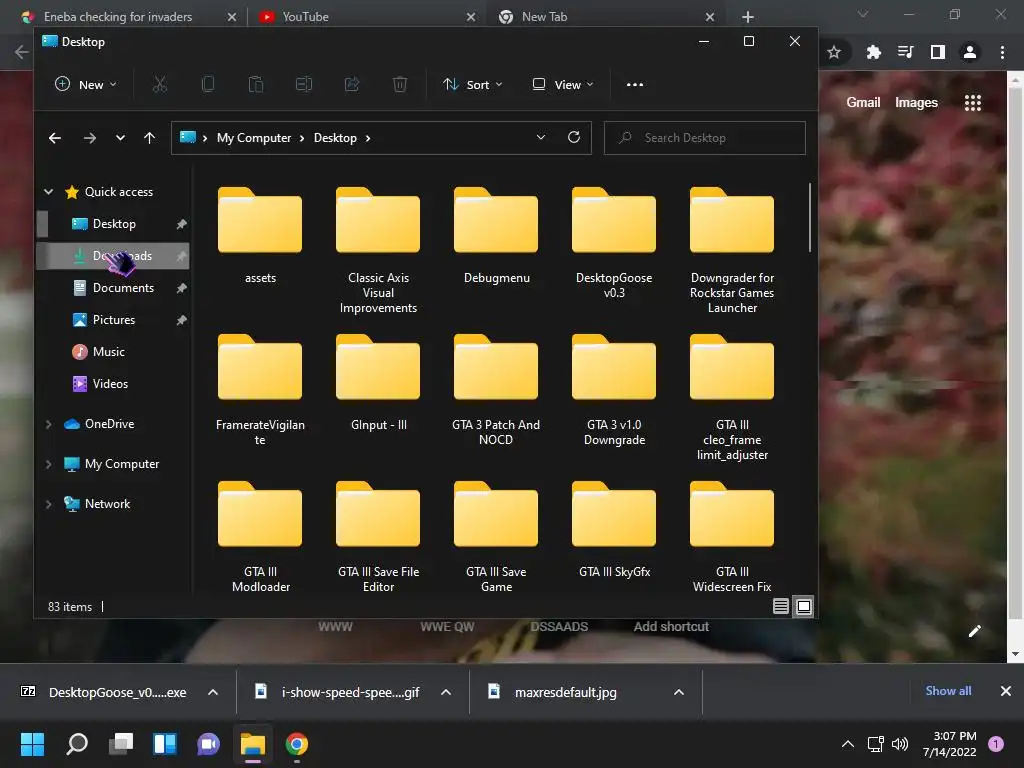
Task: Select GTA III Save File Editor folder
Action: click(378, 537)
